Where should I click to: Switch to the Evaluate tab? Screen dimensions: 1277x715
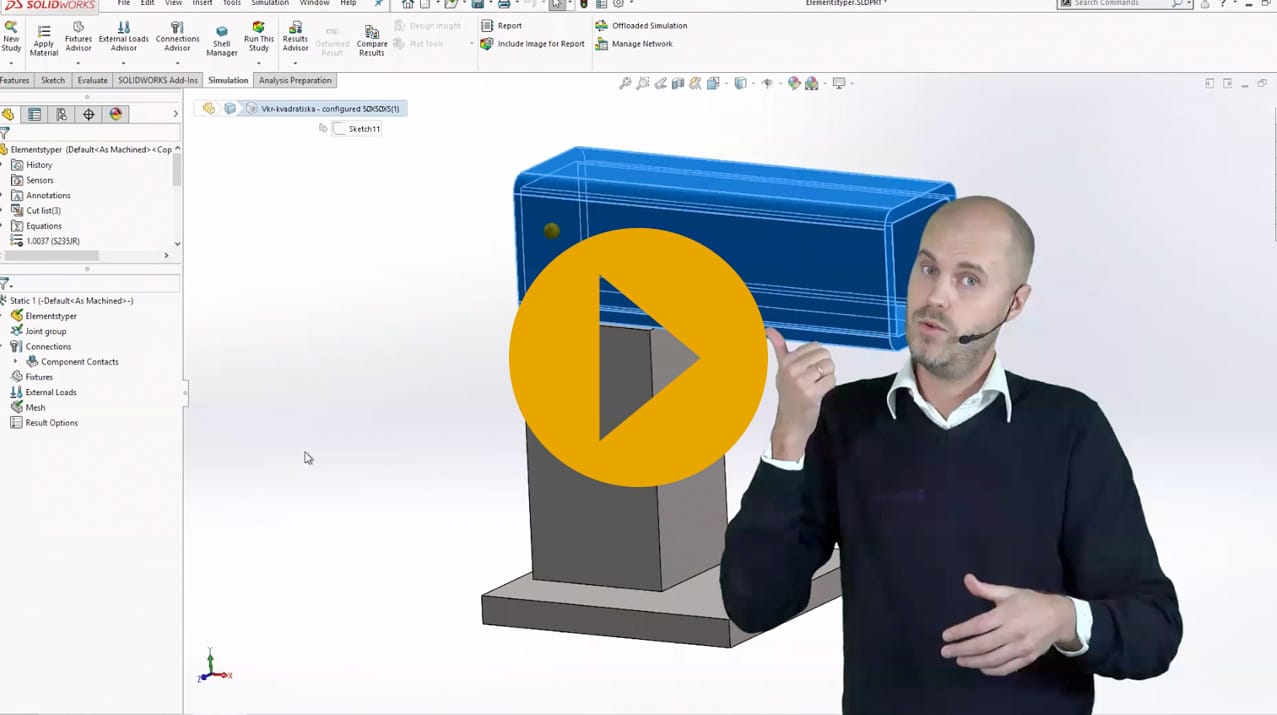click(92, 80)
